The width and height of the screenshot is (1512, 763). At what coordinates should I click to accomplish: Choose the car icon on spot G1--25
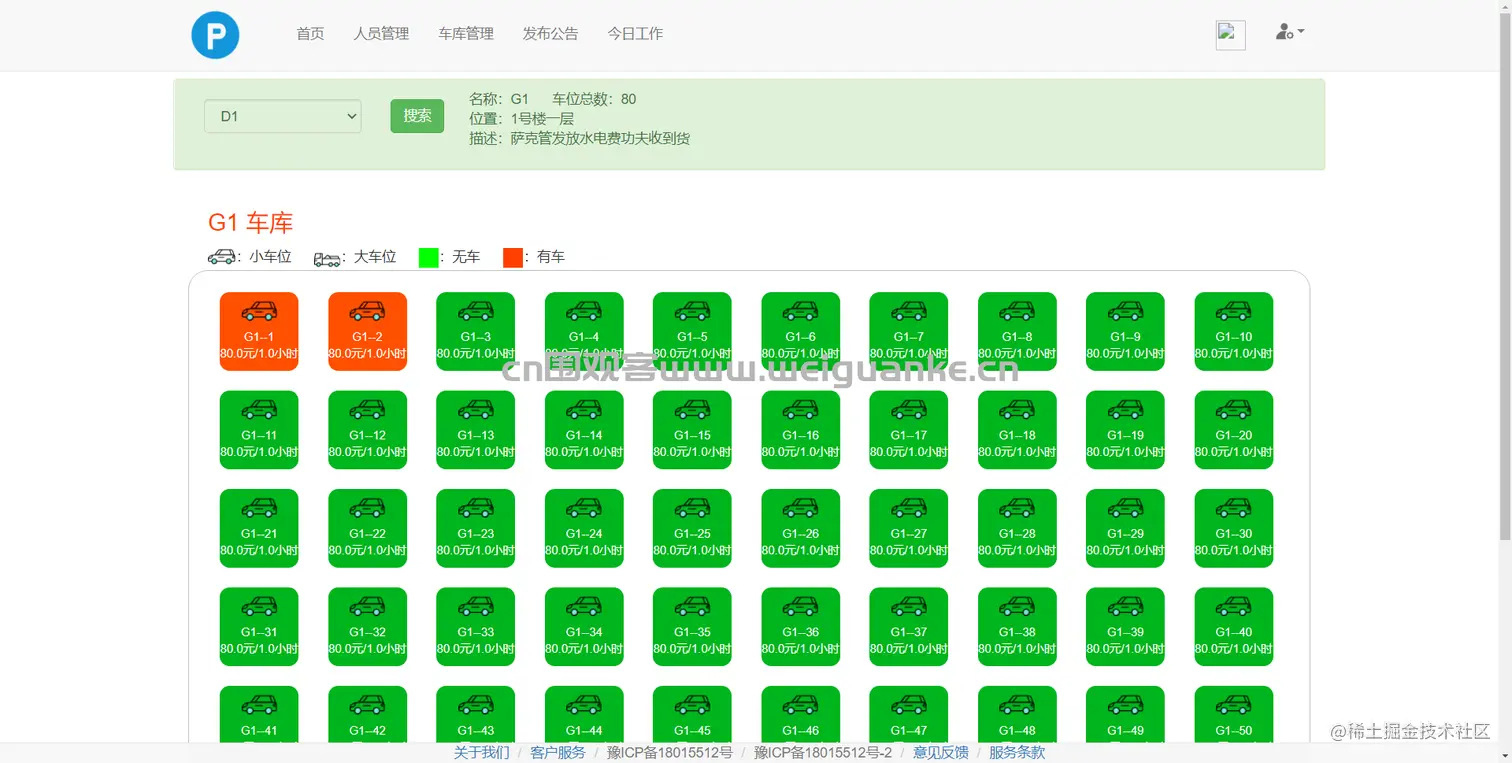click(692, 509)
